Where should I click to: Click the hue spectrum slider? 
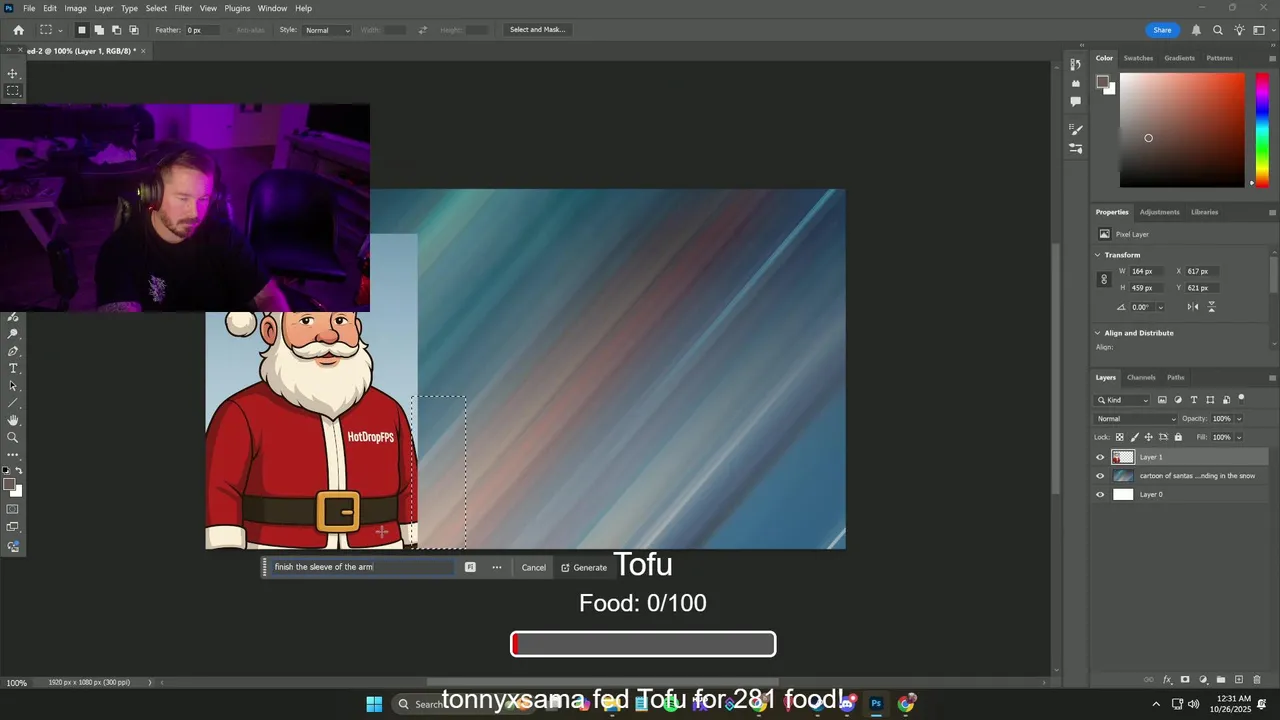[1263, 130]
